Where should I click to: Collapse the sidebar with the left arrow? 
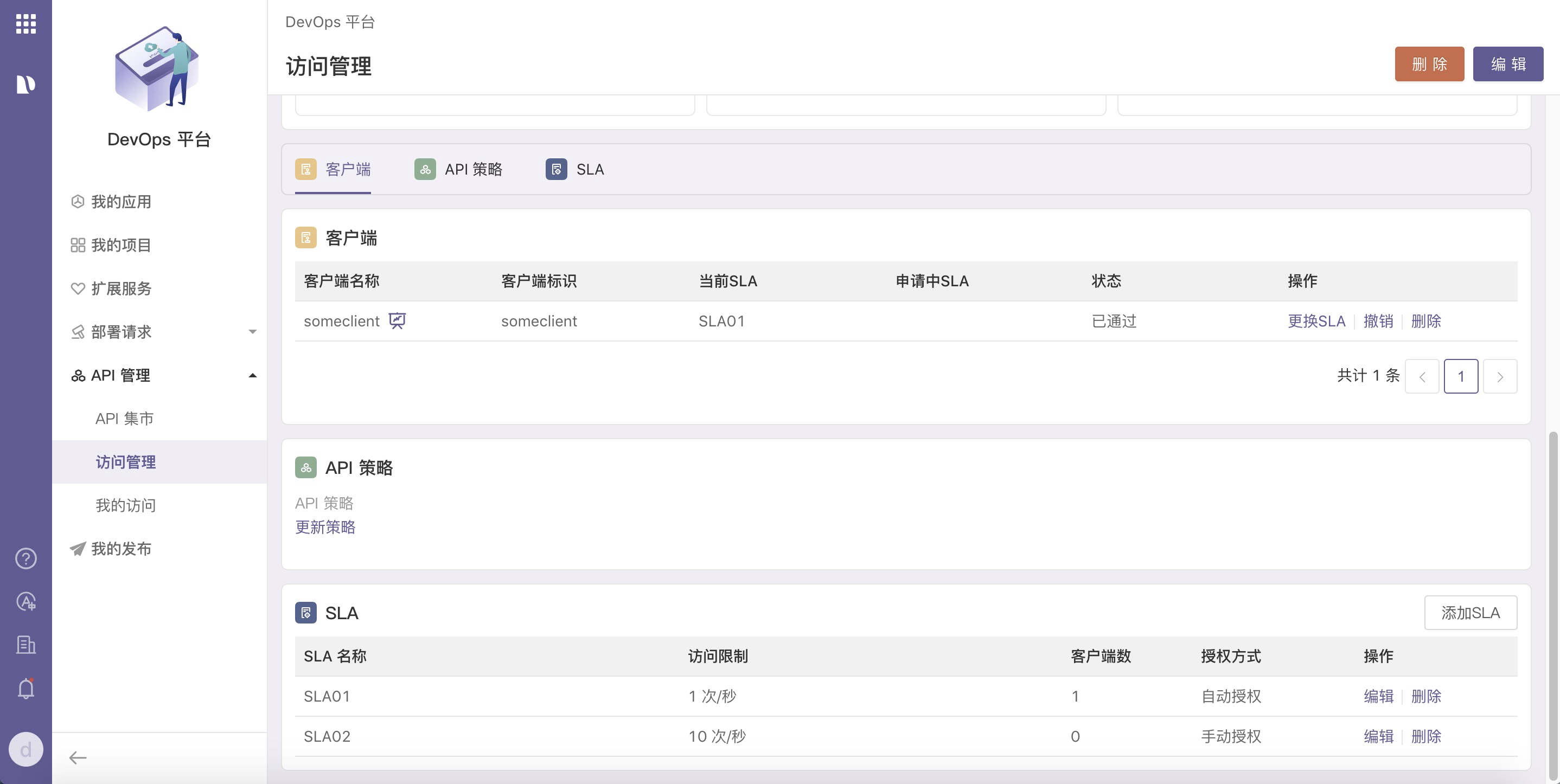78,757
